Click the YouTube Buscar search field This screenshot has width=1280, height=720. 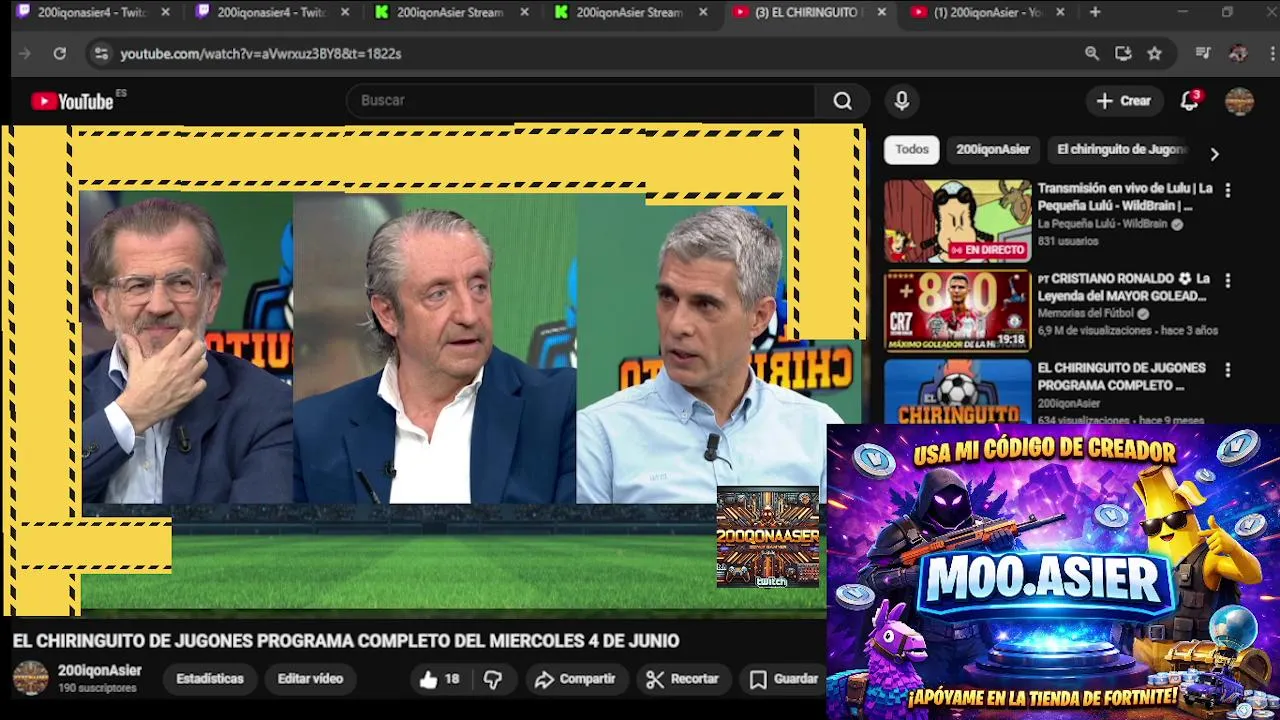coord(580,101)
